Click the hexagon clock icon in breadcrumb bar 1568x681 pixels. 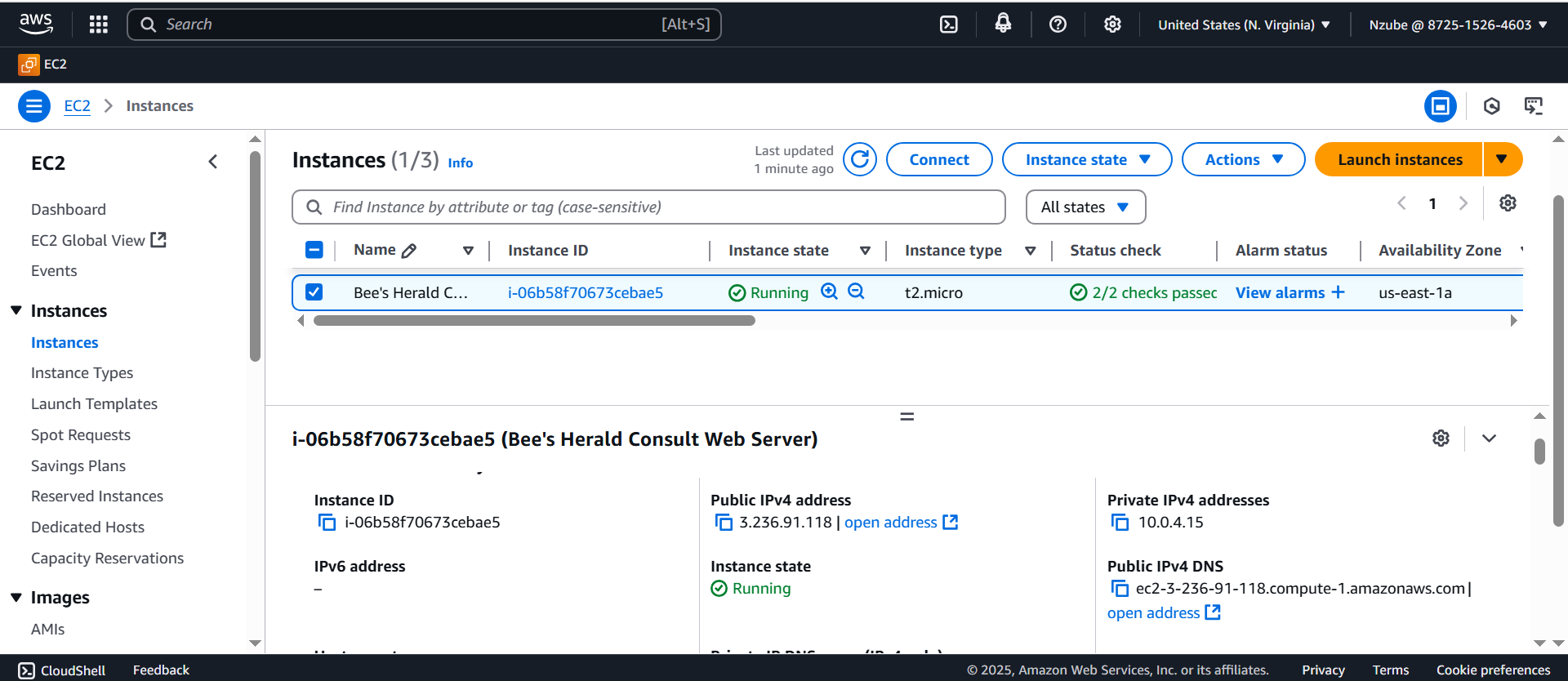click(1492, 106)
